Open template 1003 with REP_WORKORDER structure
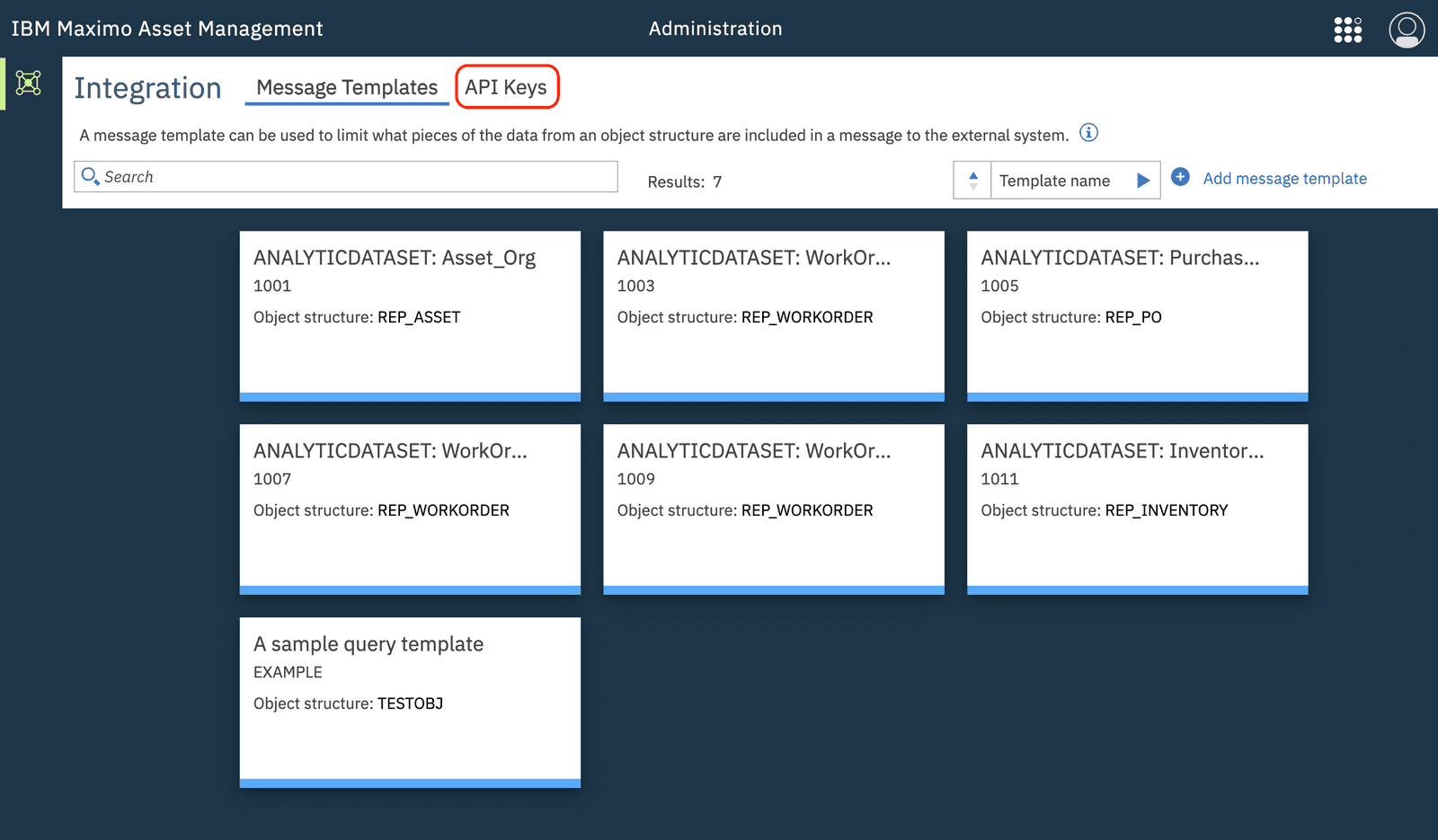Image resolution: width=1438 pixels, height=840 pixels. [773, 314]
